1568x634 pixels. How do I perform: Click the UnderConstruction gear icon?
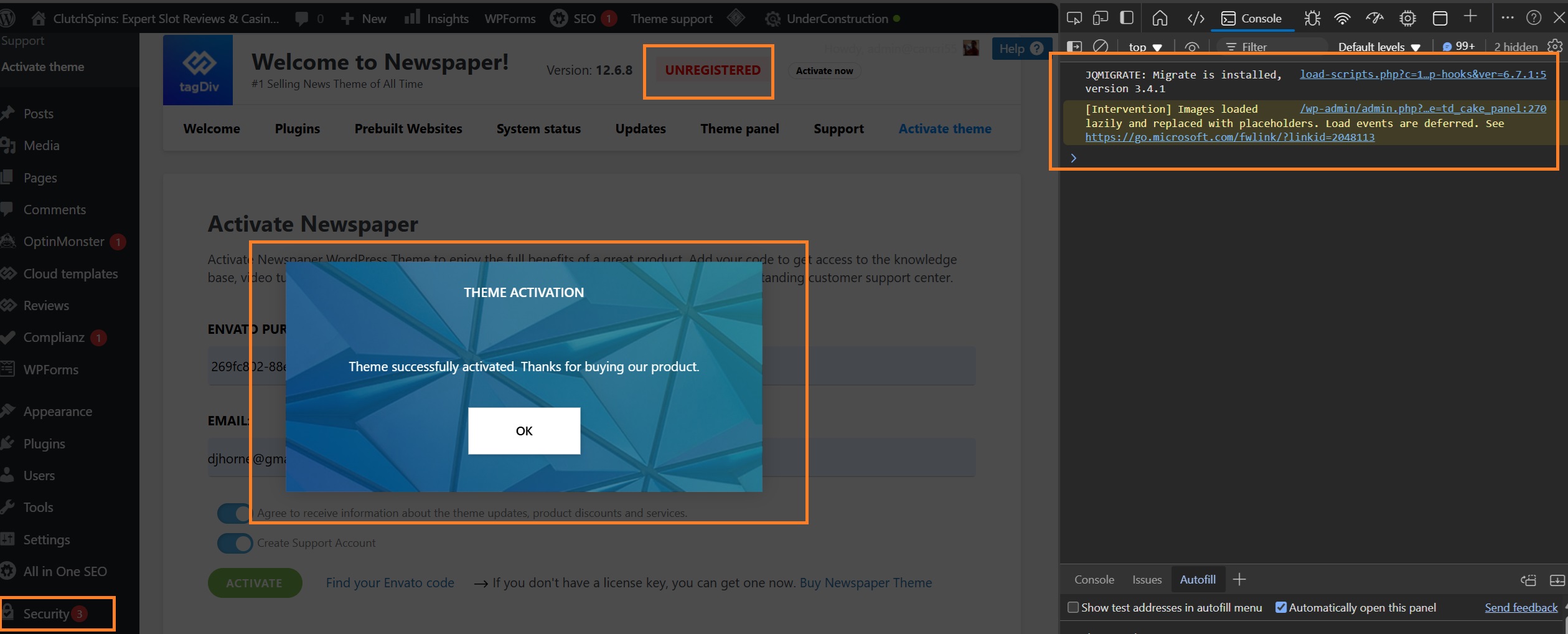[772, 19]
